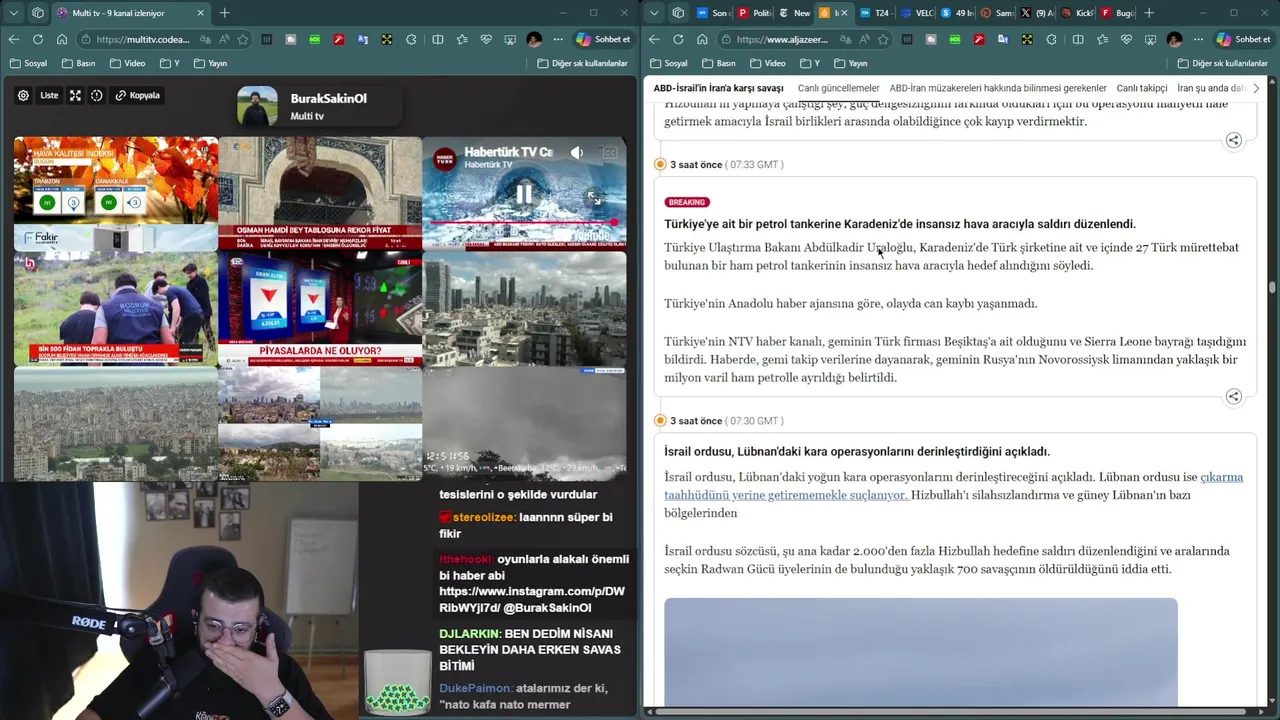Open Habertürk TV channel logo in player
The width and height of the screenshot is (1280, 720).
445,157
